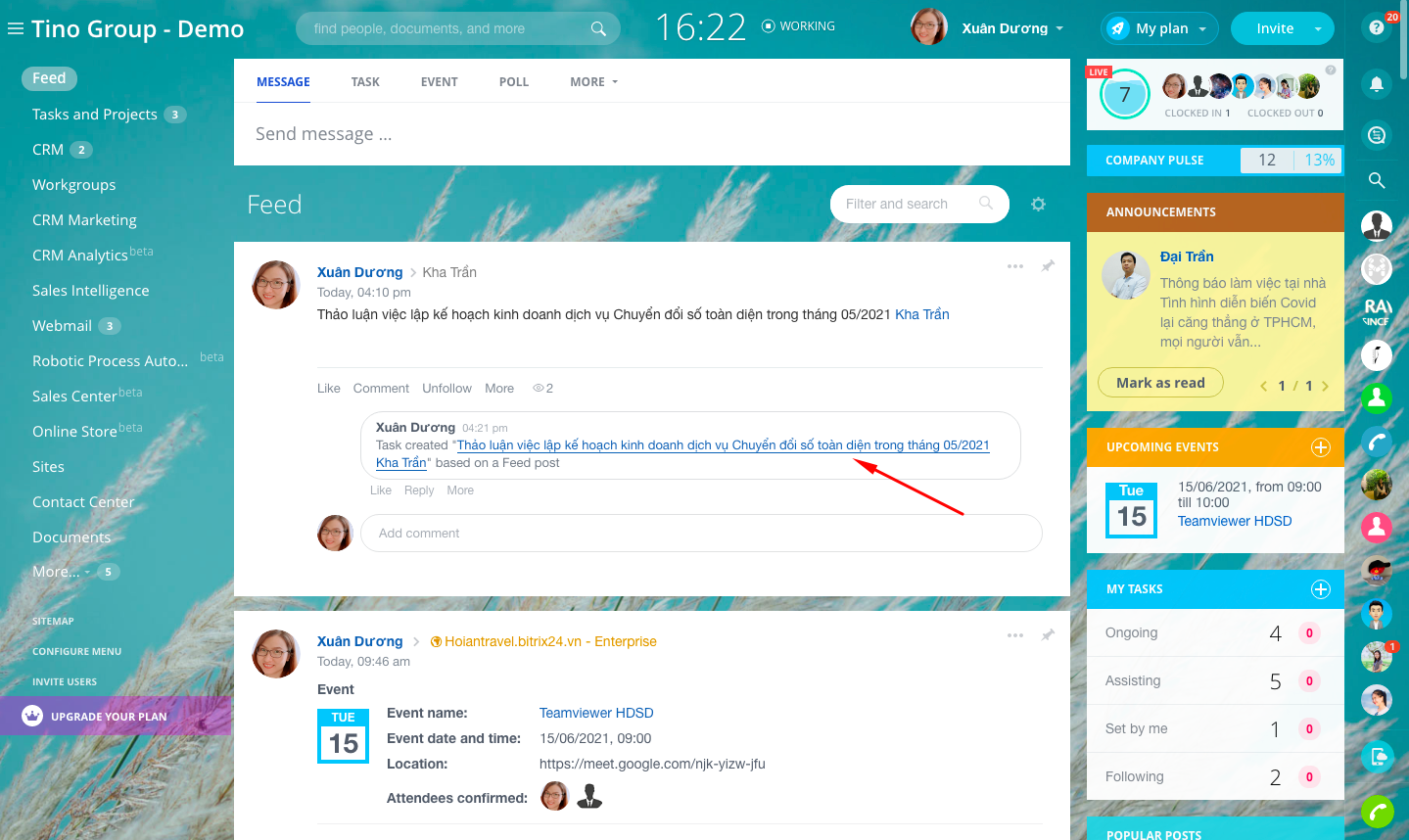Expand More... in the left menu
This screenshot has height=840, width=1409.
tap(61, 572)
